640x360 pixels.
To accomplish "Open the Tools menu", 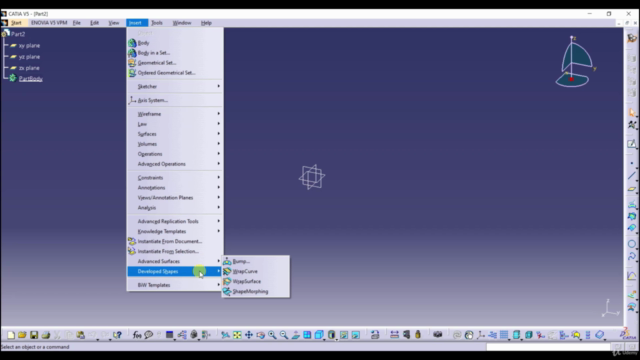I will click(157, 23).
